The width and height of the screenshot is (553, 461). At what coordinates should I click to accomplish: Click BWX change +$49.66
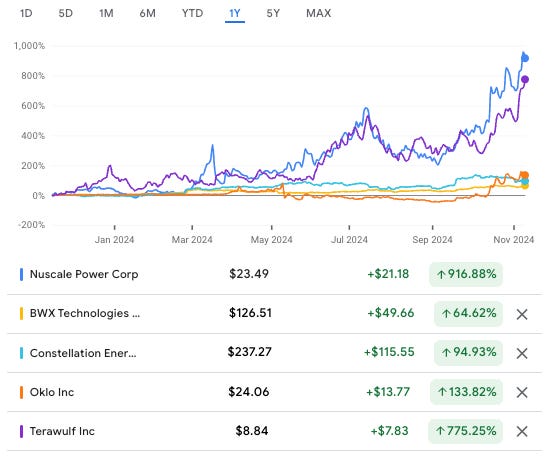coord(391,313)
